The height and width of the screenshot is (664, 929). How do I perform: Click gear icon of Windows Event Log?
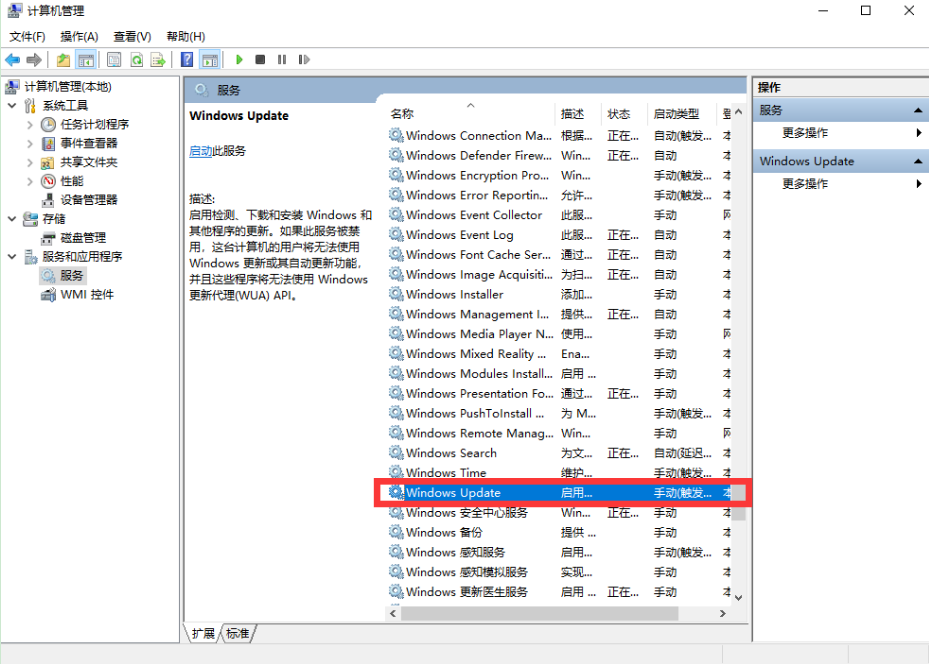click(396, 235)
